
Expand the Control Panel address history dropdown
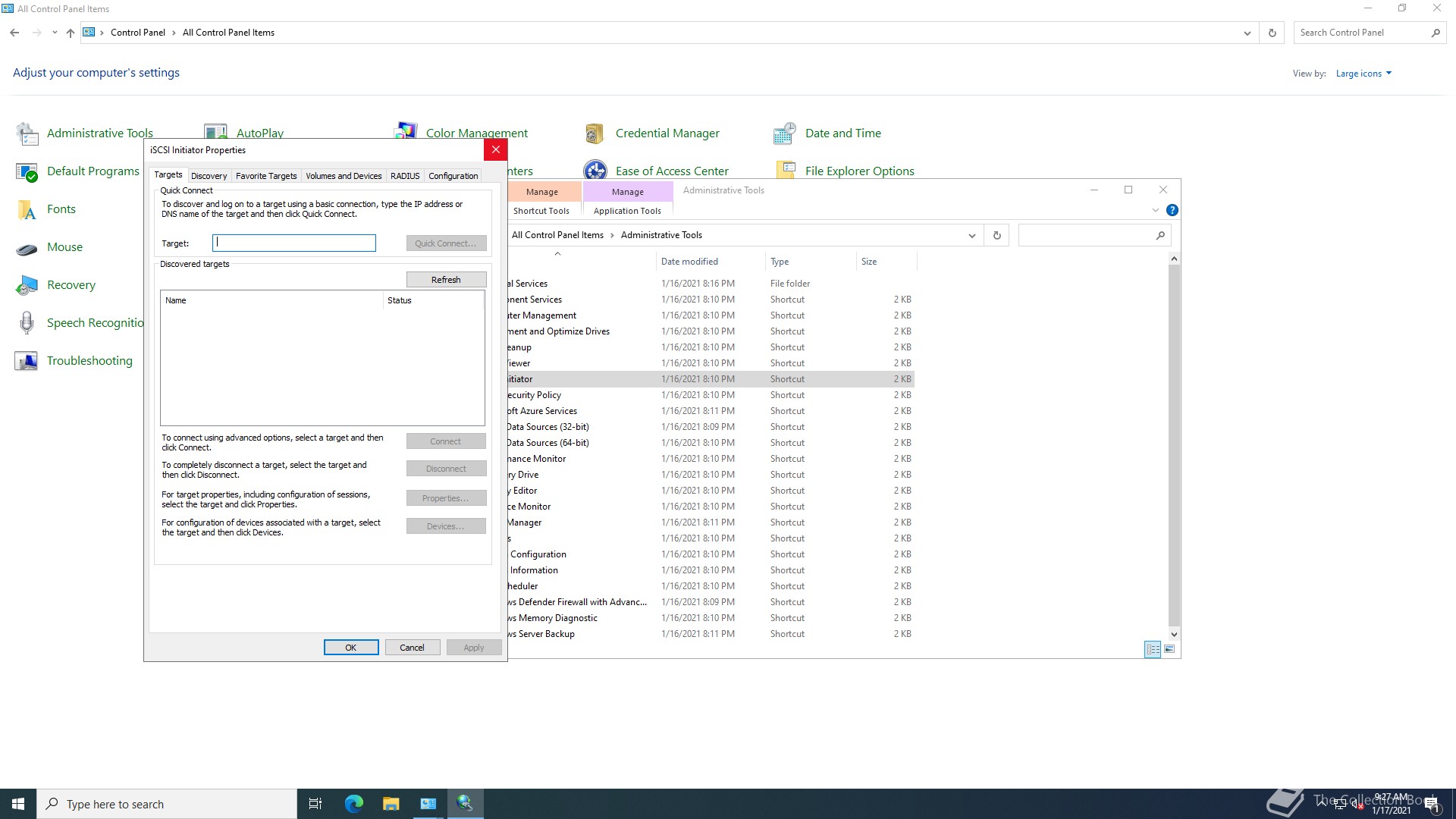click(1247, 33)
